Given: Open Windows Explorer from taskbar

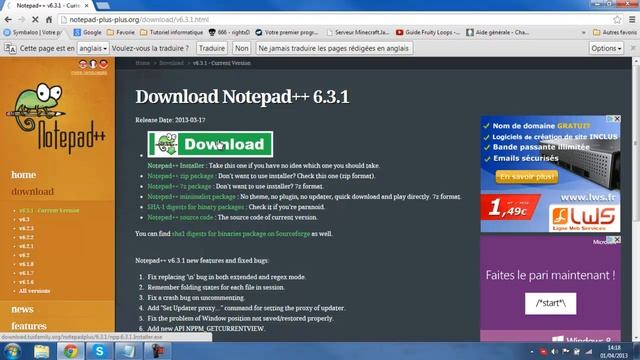Looking at the screenshot, I should point(41,351).
